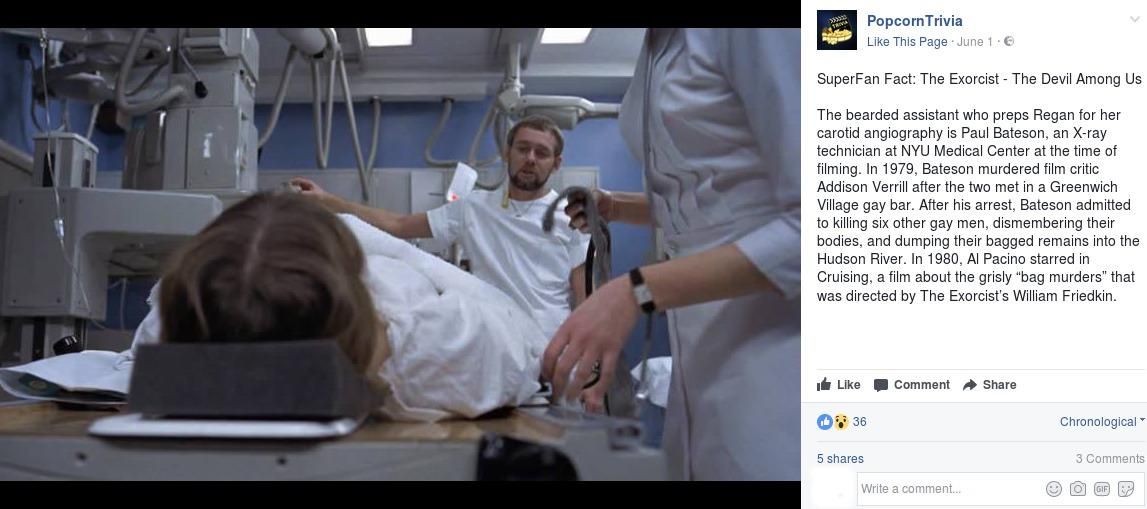
Task: Open the Chronological comment sorting dropdown
Action: pos(1102,421)
